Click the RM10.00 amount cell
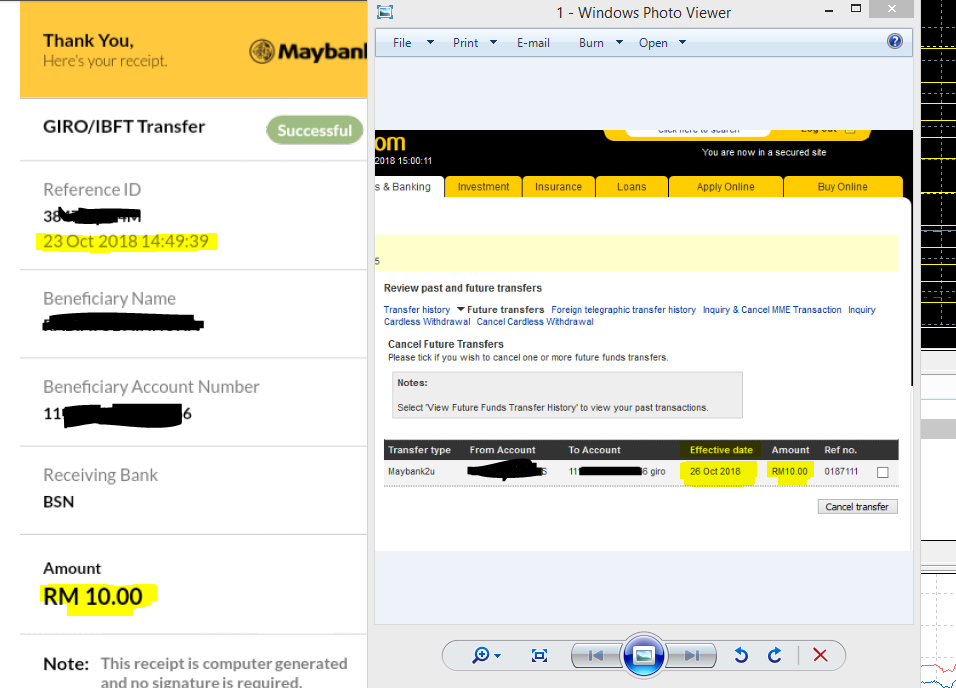This screenshot has width=956, height=688. point(790,471)
